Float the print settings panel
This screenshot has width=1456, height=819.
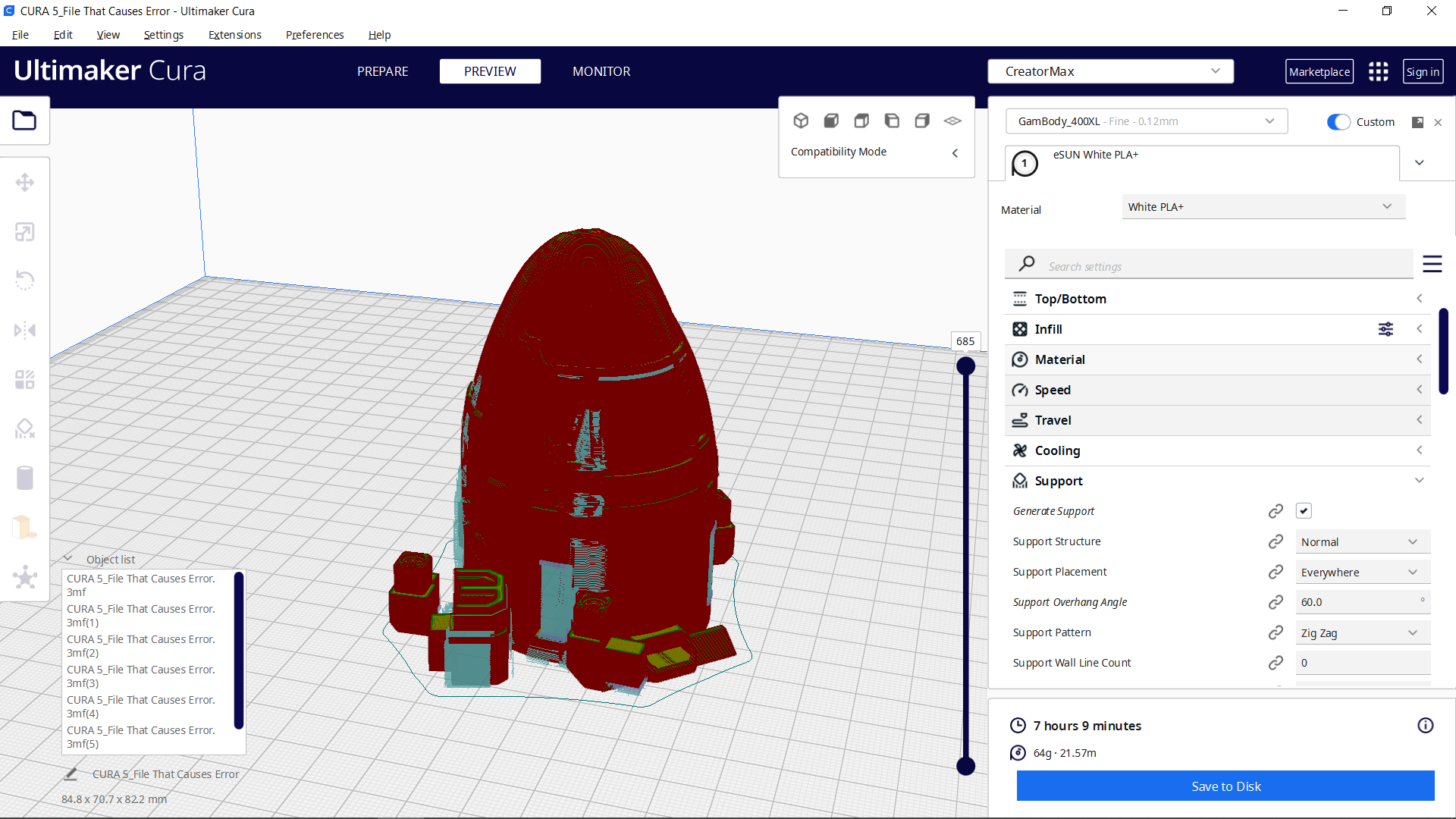point(1417,122)
